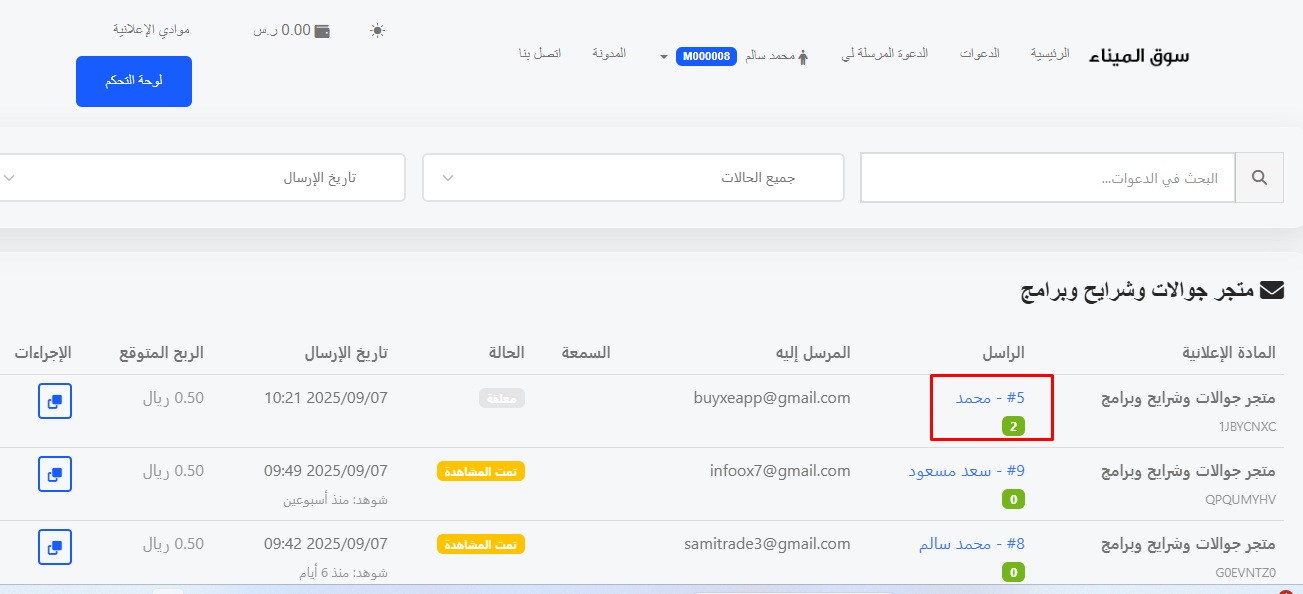Open الدعوة المرسلة لي page
Screen dimensions: 1303x594
point(884,53)
